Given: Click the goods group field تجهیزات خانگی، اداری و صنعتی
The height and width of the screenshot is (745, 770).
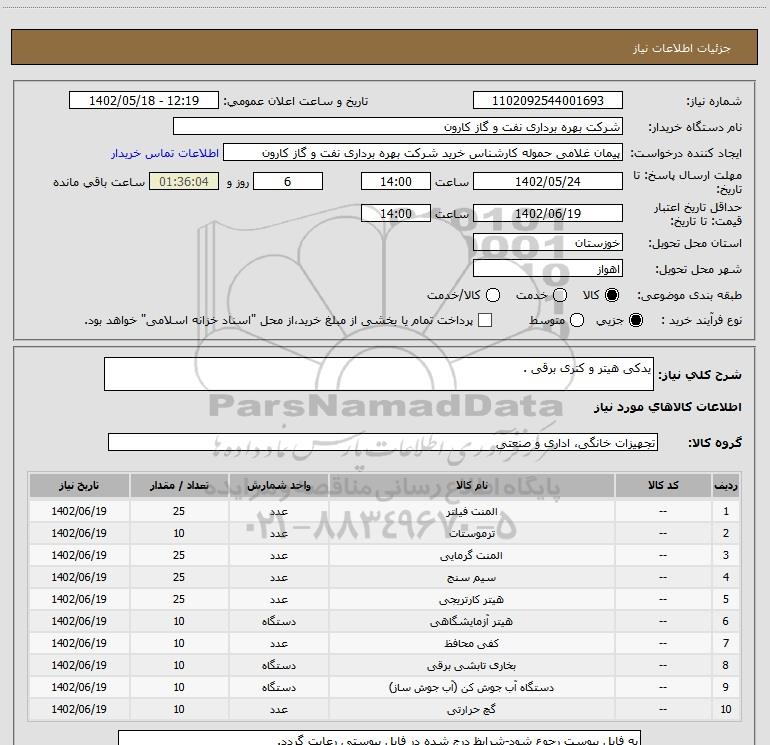Looking at the screenshot, I should [x=383, y=442].
